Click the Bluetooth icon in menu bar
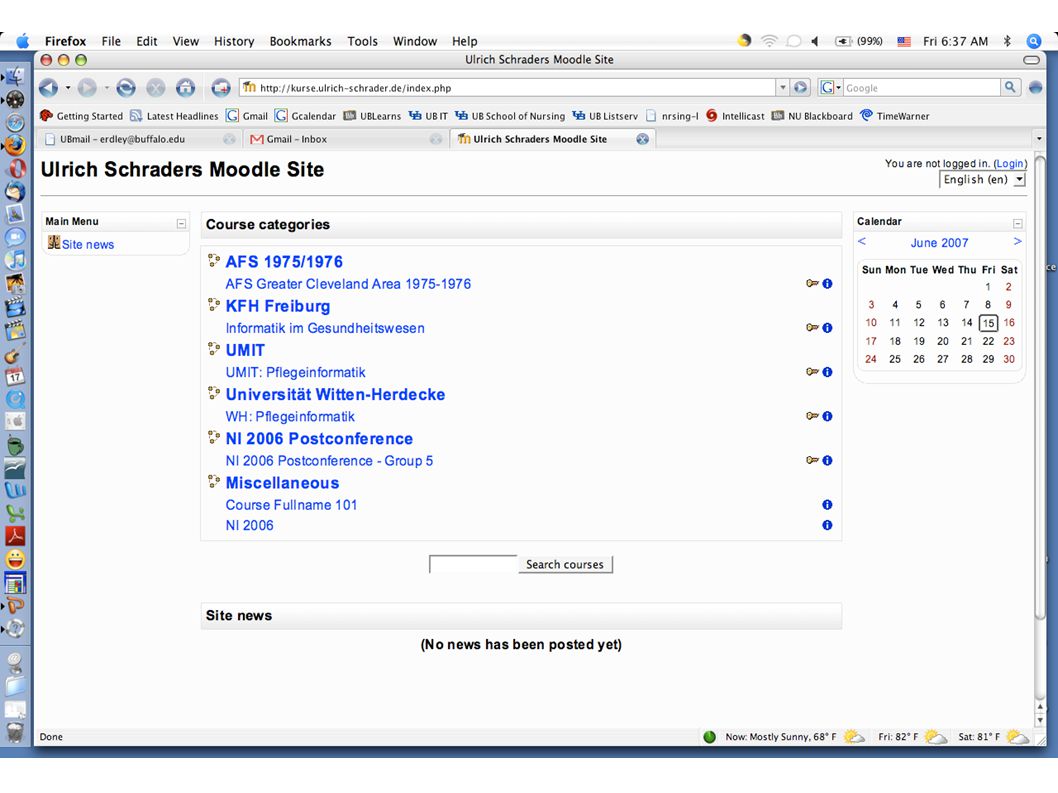This screenshot has width=1058, height=793. 1007,41
